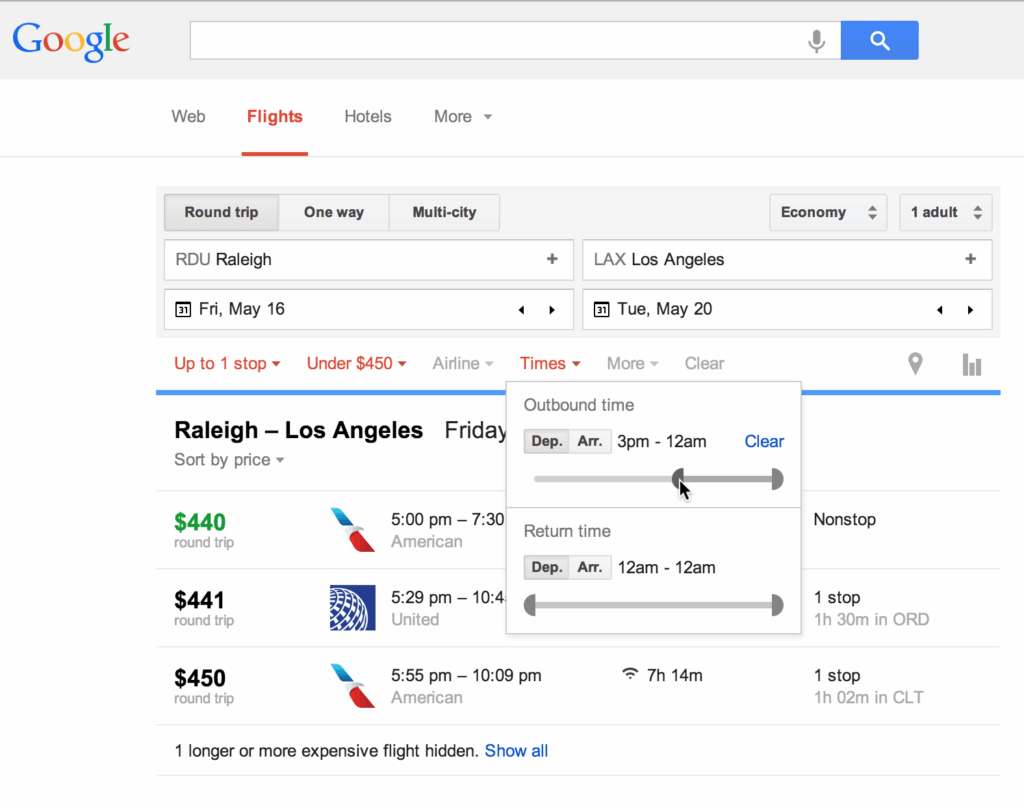The image size is (1024, 806).
Task: Click Show all hidden flights link
Action: 516,751
